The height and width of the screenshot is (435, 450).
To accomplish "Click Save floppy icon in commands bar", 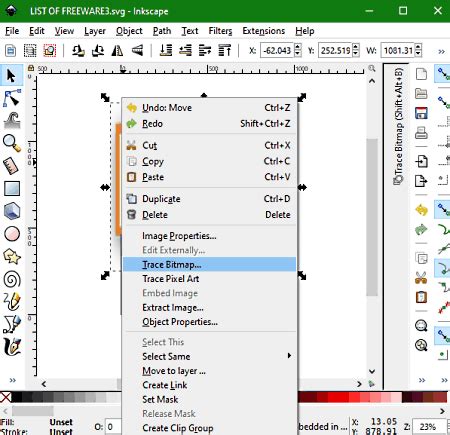I will tap(421, 113).
